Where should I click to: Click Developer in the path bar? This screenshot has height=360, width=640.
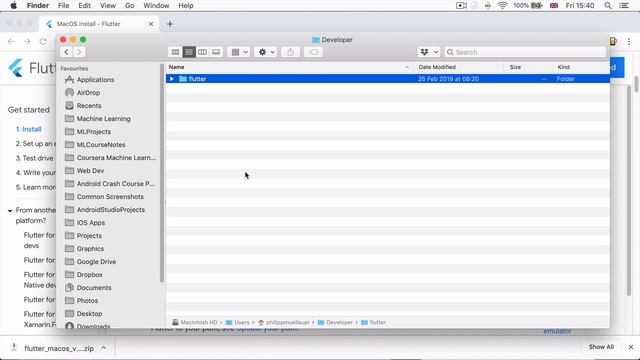335,322
